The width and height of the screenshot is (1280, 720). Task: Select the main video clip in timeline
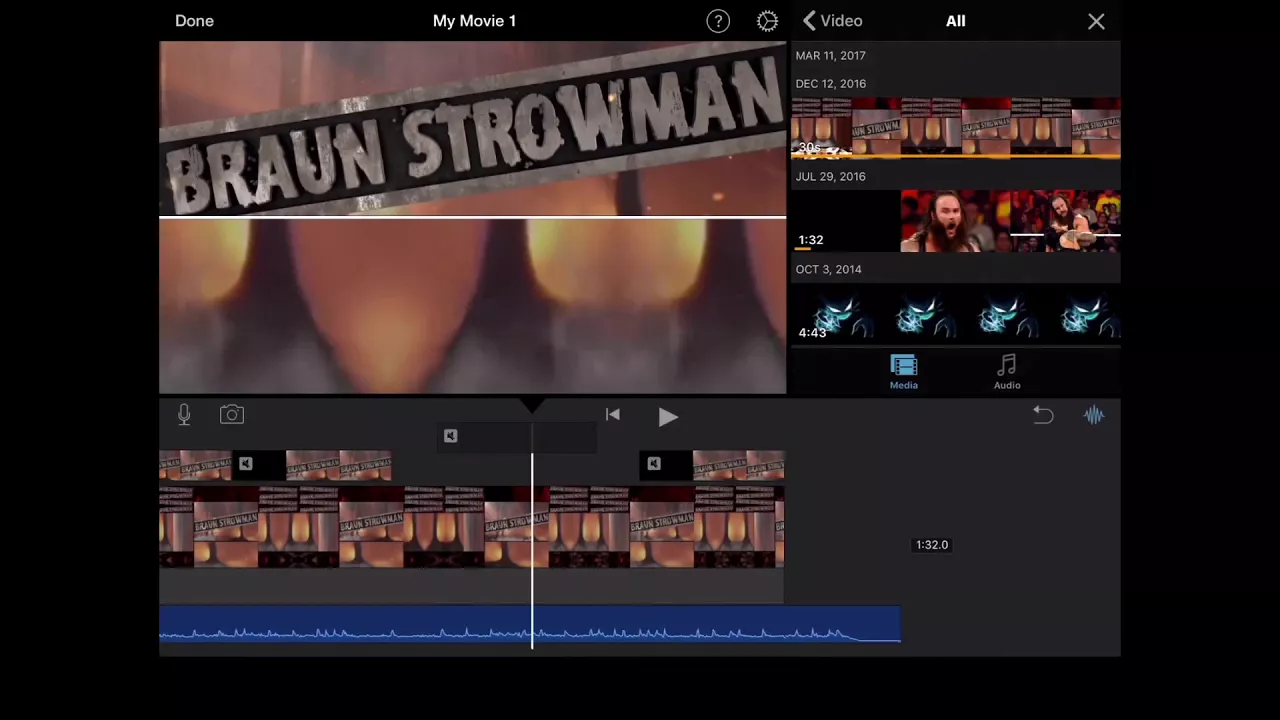472,527
